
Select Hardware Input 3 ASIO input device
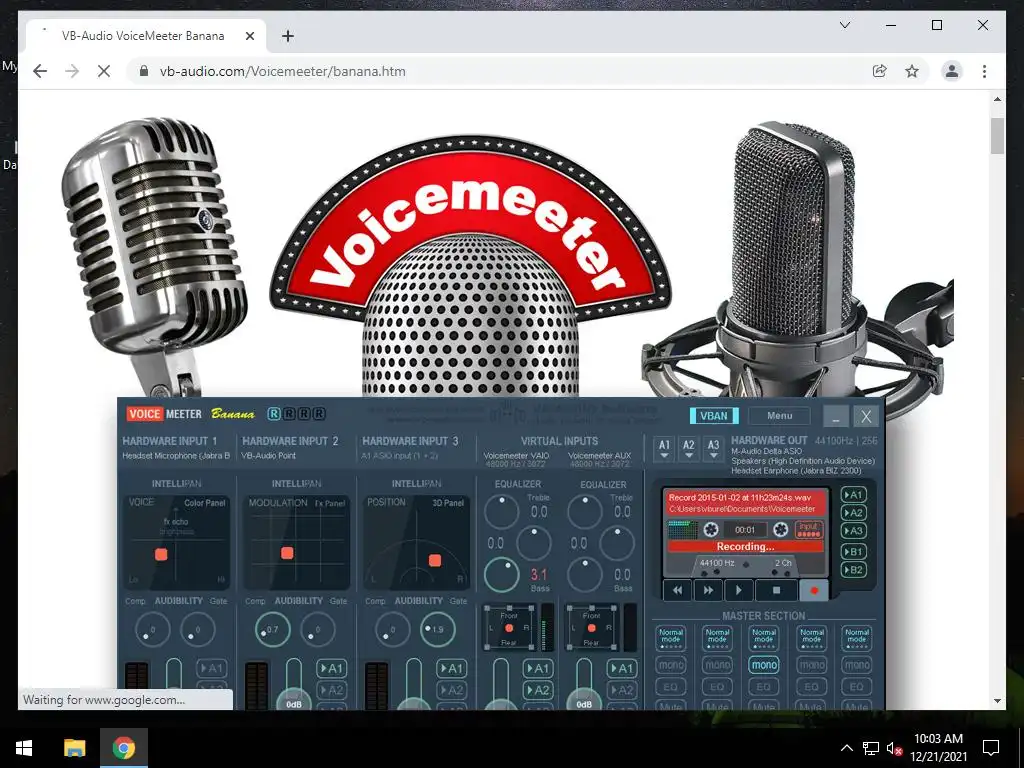398,456
